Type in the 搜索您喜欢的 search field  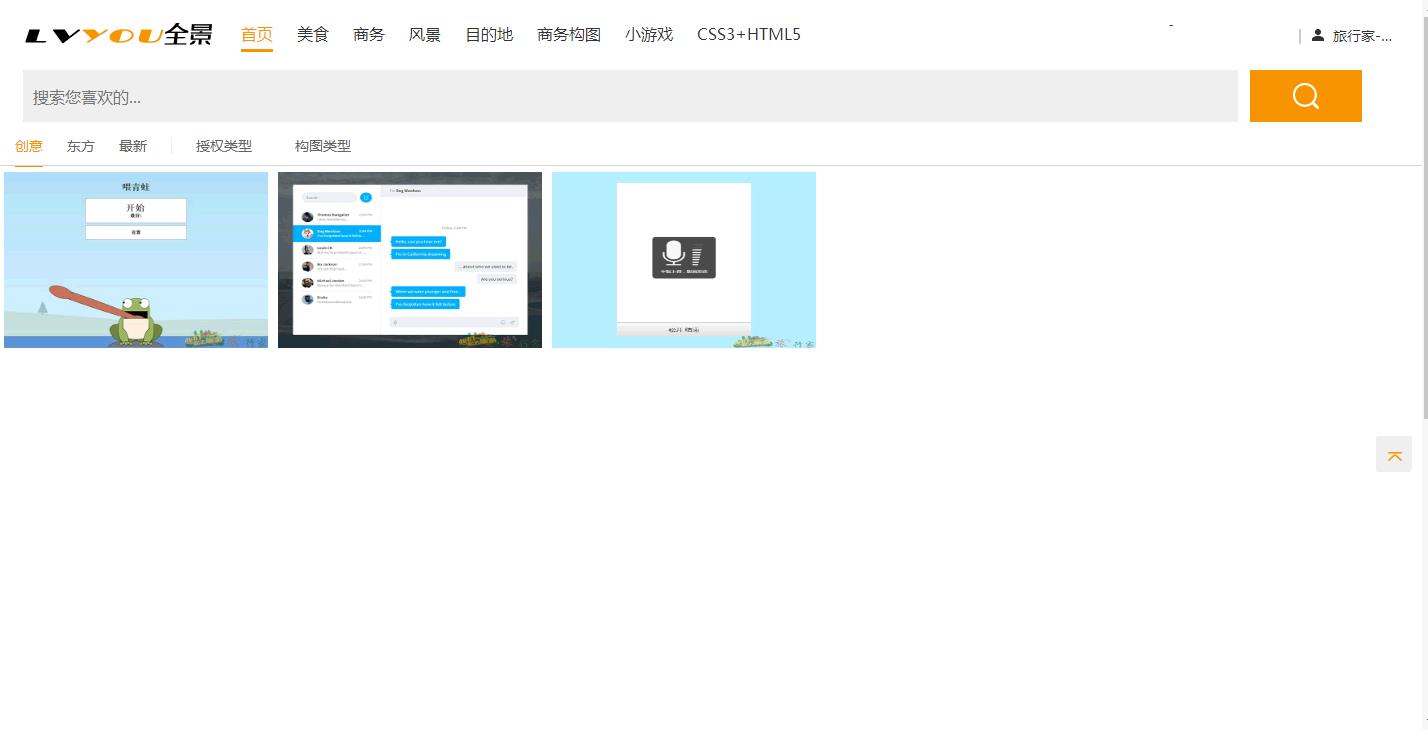pyautogui.click(x=630, y=97)
